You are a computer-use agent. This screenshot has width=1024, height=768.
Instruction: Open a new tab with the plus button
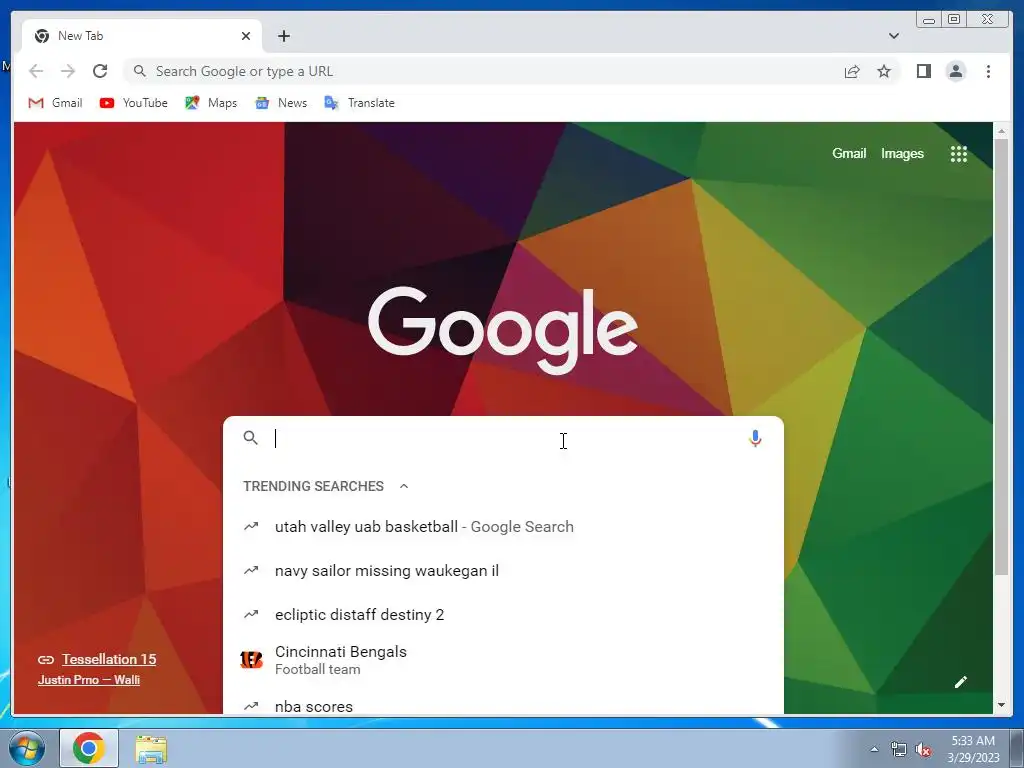click(283, 36)
